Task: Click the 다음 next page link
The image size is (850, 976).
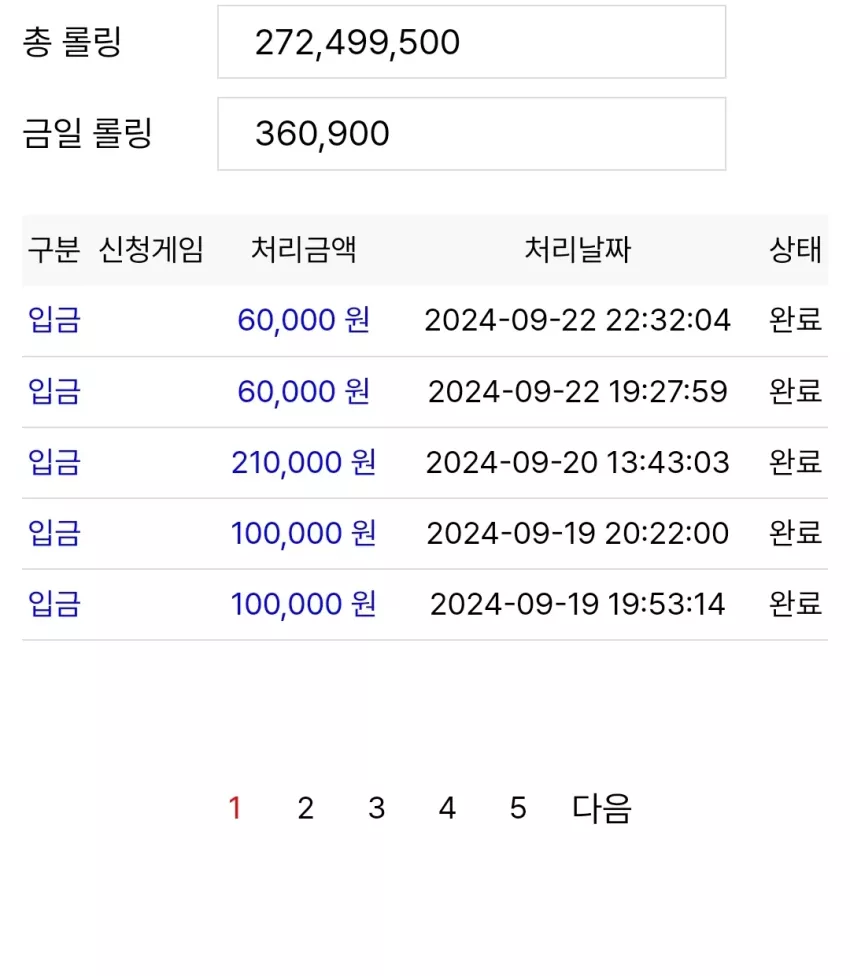Action: click(x=602, y=808)
